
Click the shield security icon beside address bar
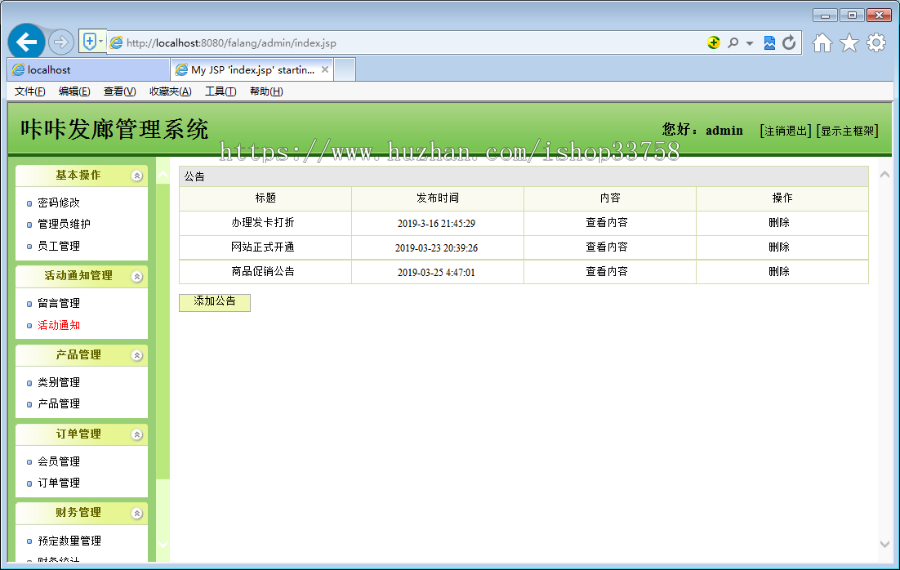[x=89, y=41]
